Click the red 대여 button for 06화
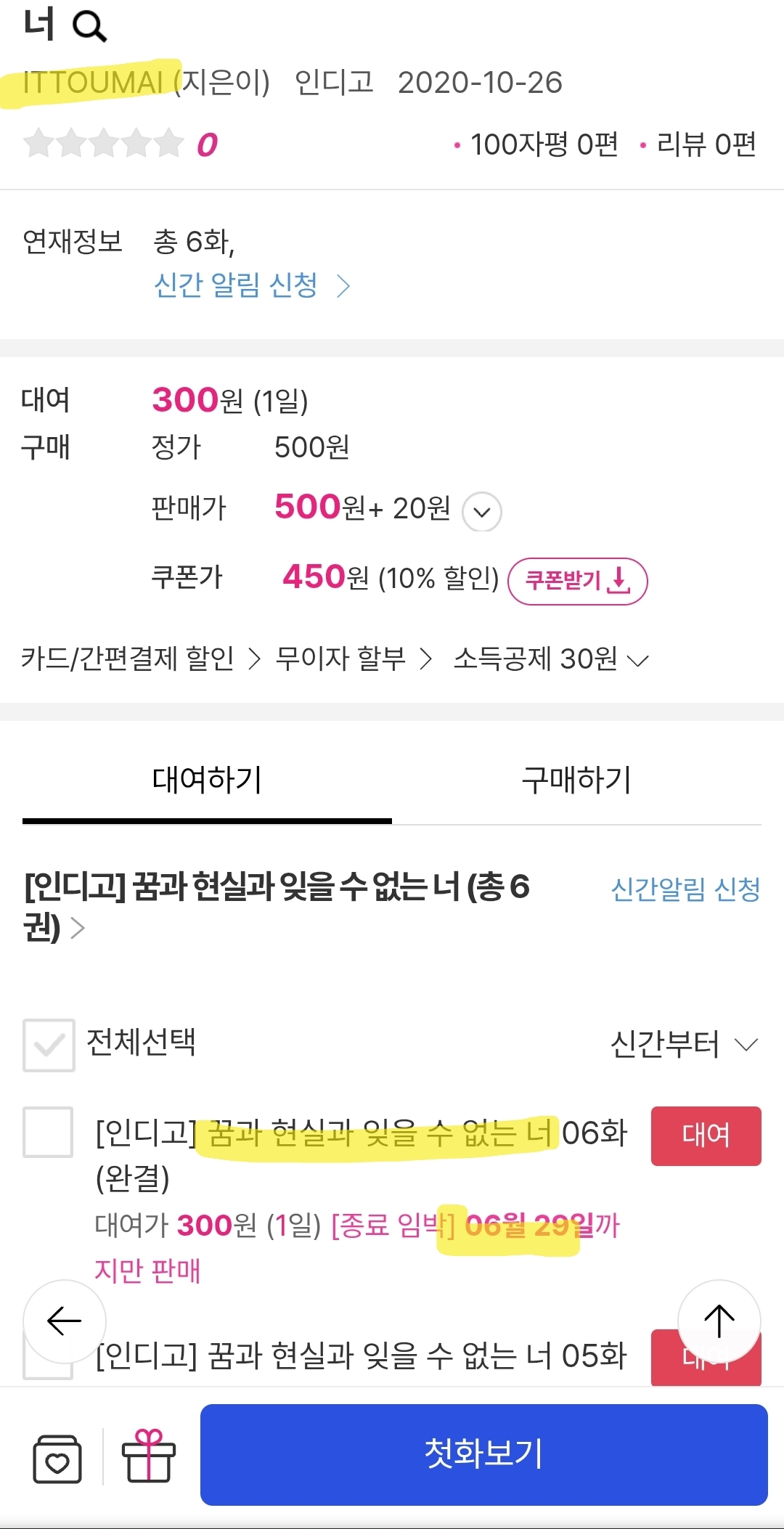 (x=706, y=1135)
